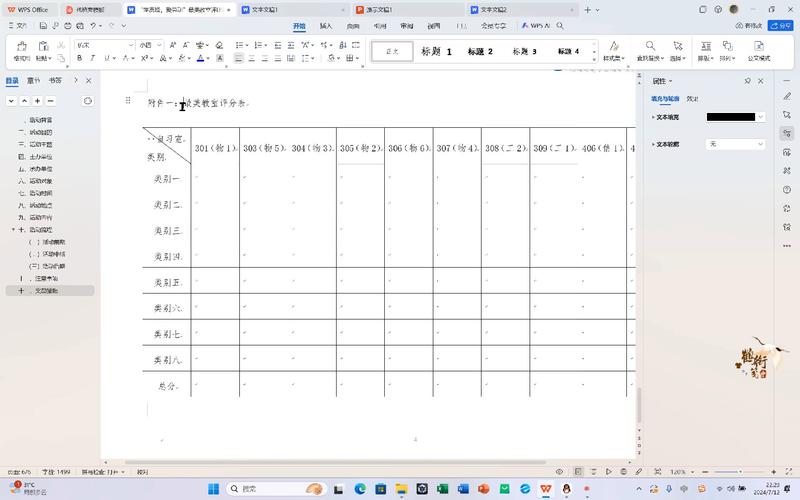Click the help question mark sidebar icon
The width and height of the screenshot is (800, 500).
click(x=787, y=190)
